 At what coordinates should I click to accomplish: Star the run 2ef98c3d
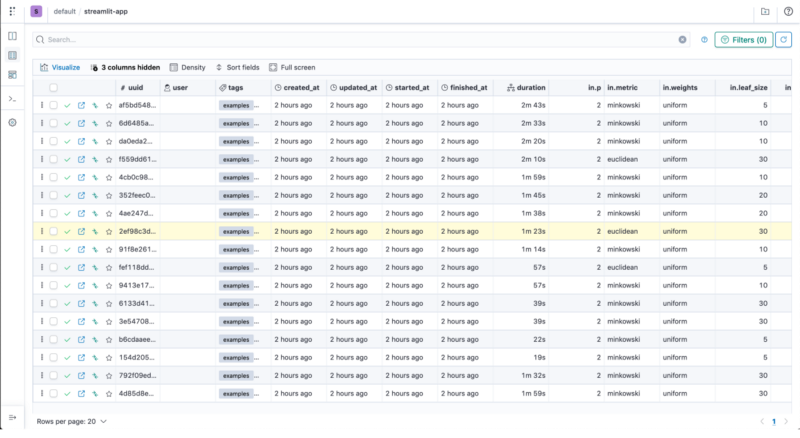point(109,231)
